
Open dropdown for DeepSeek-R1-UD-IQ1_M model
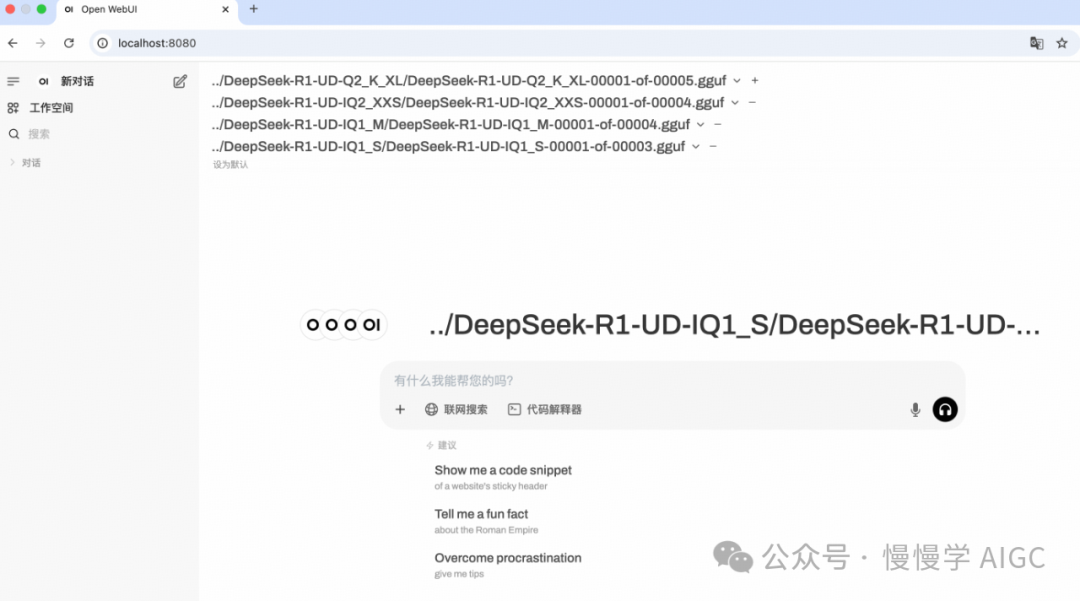click(700, 125)
